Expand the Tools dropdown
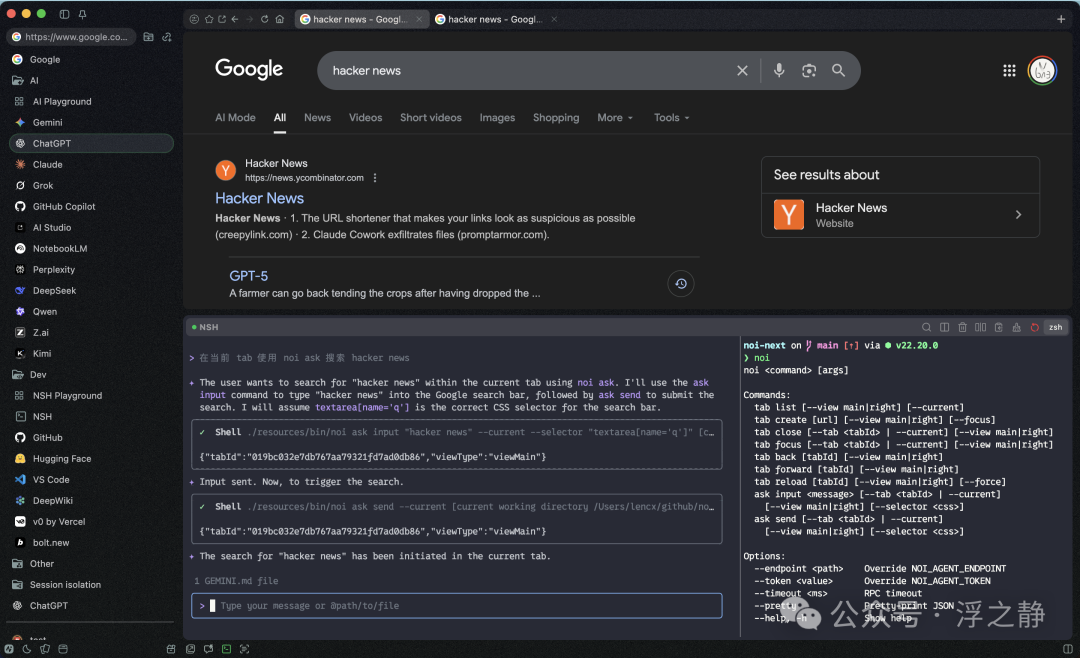The image size is (1080, 658). tap(672, 118)
